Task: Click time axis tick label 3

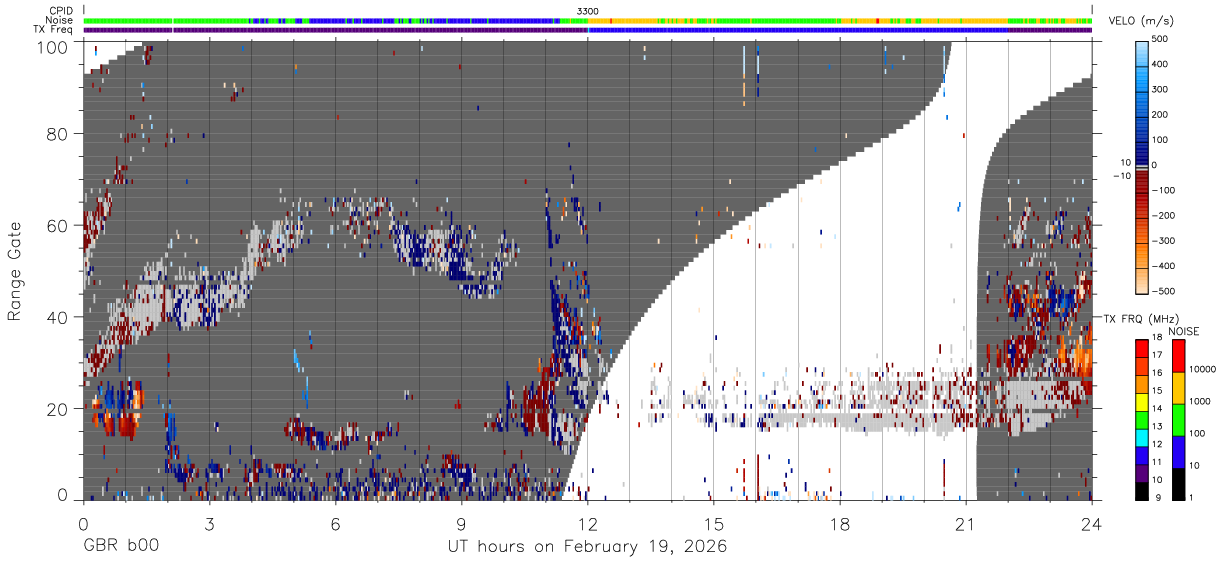Action: pyautogui.click(x=209, y=523)
